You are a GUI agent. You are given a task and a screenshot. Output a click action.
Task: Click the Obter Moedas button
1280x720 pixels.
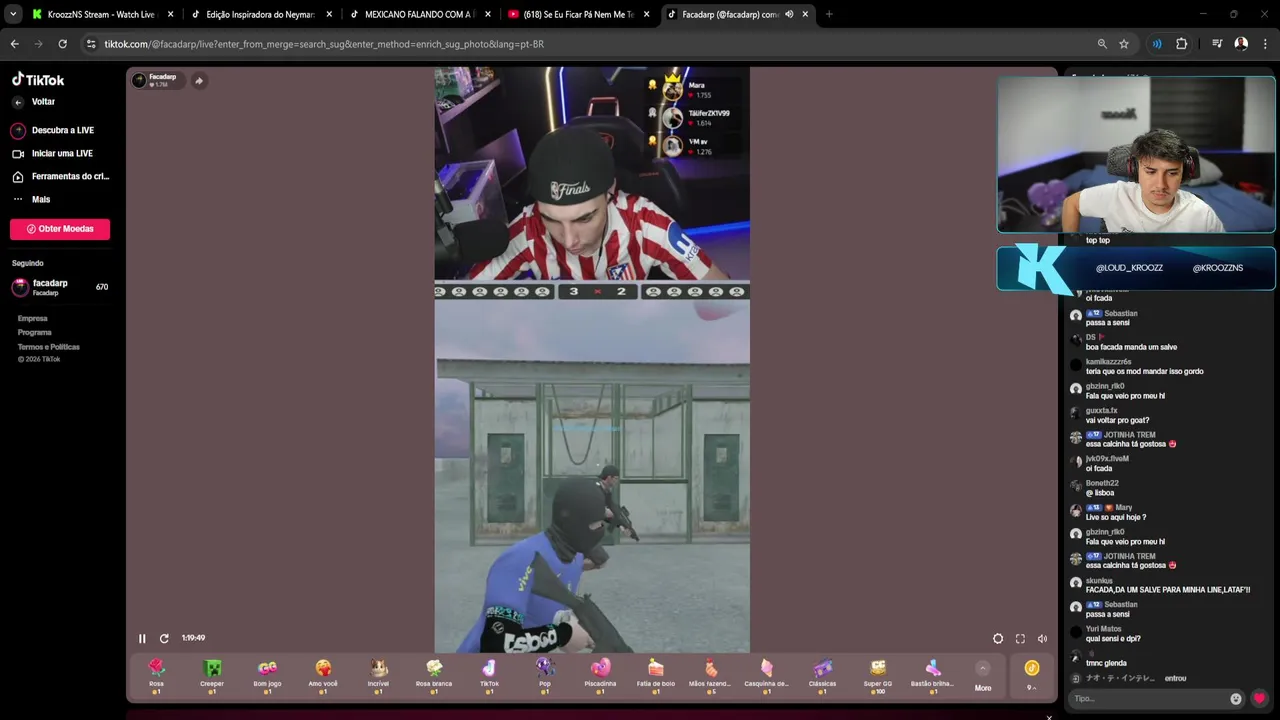coord(60,229)
